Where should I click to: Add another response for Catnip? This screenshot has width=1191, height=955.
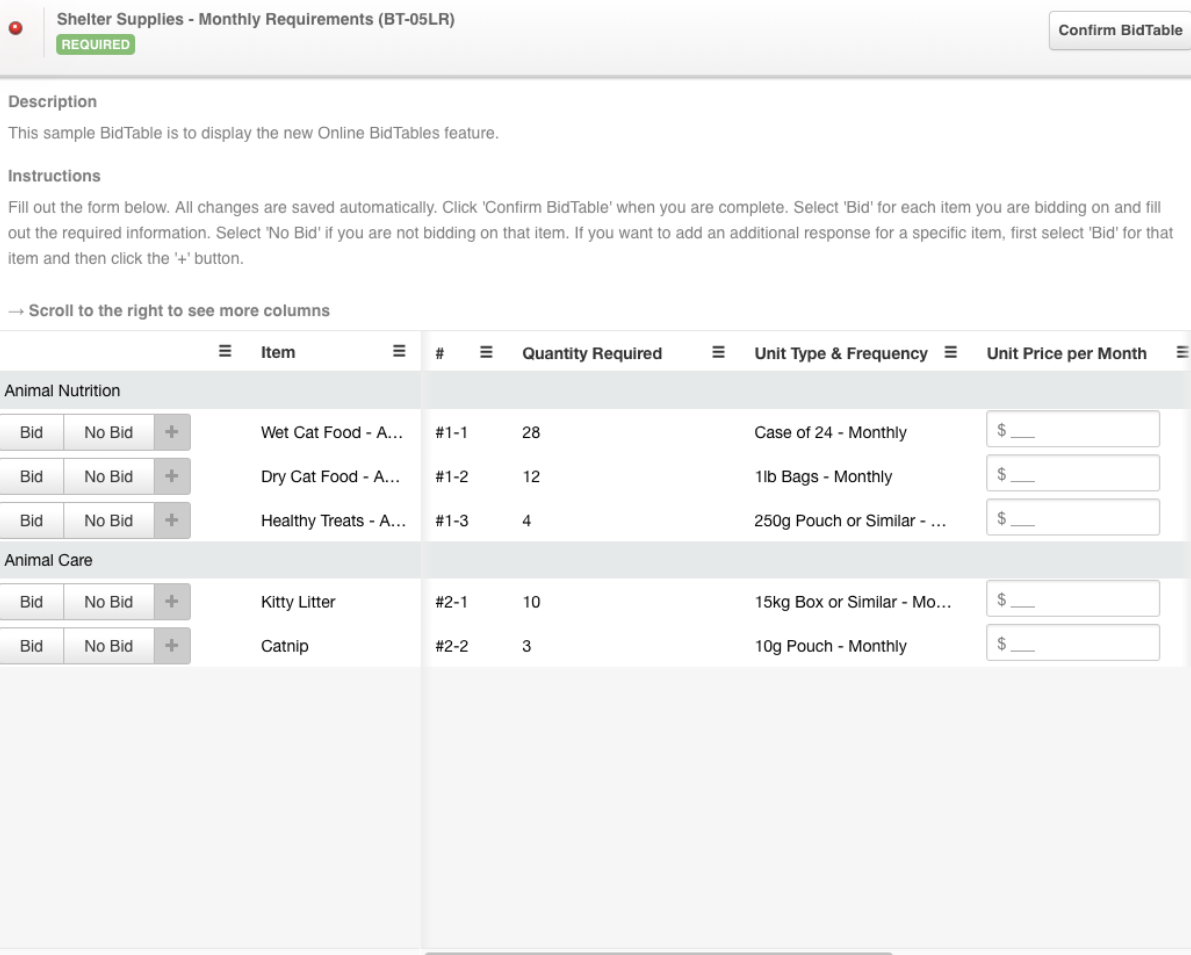click(172, 646)
